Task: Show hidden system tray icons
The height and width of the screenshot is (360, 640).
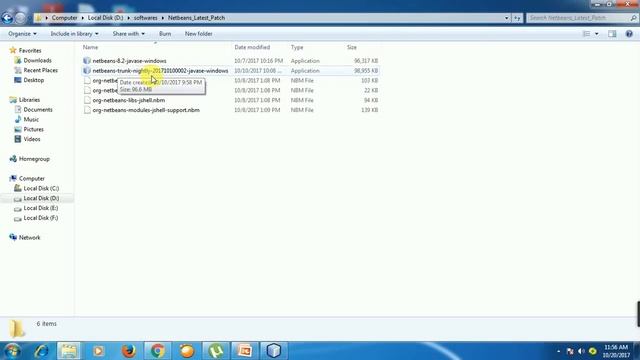Action: (x=558, y=351)
